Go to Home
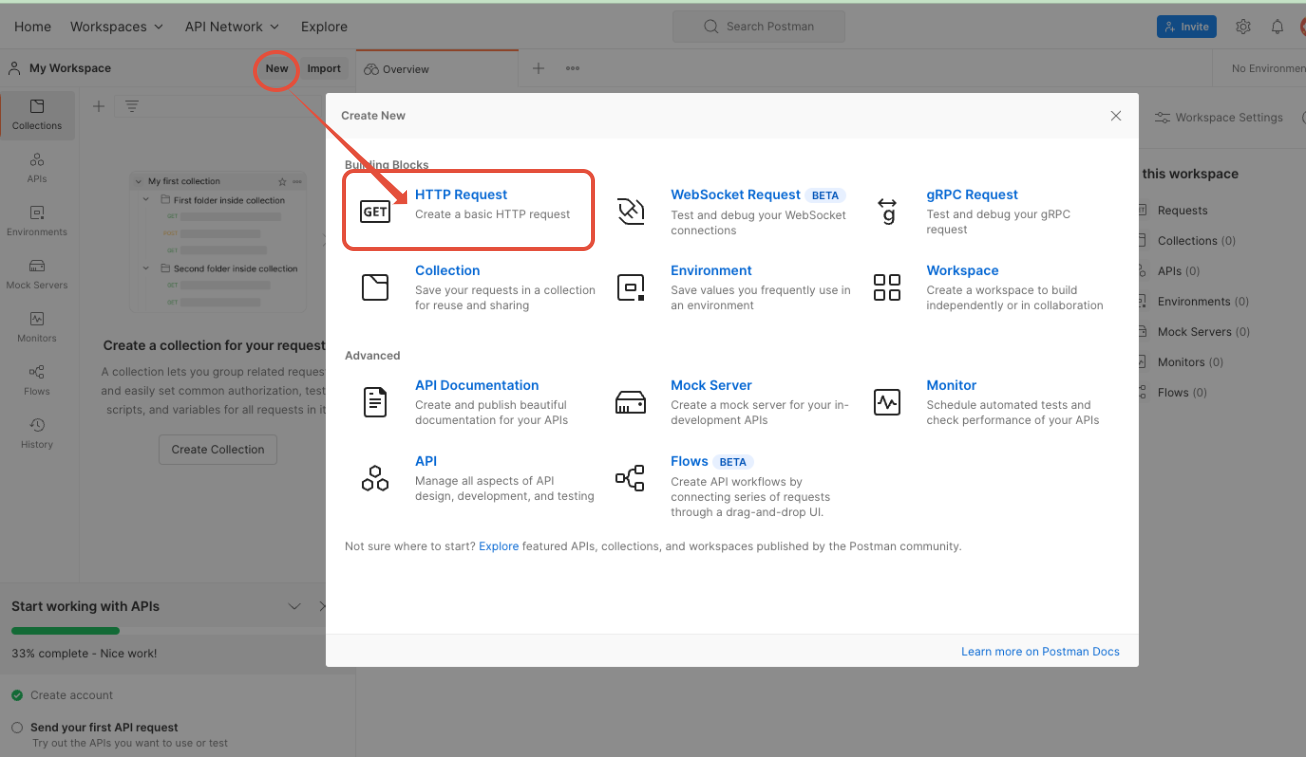The height and width of the screenshot is (757, 1306). 33,27
